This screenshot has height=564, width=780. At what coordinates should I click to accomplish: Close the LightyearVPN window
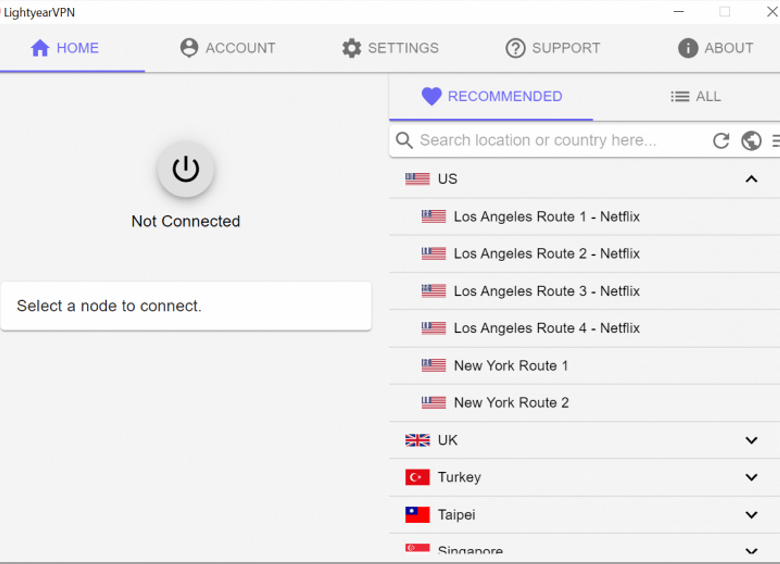tap(772, 11)
